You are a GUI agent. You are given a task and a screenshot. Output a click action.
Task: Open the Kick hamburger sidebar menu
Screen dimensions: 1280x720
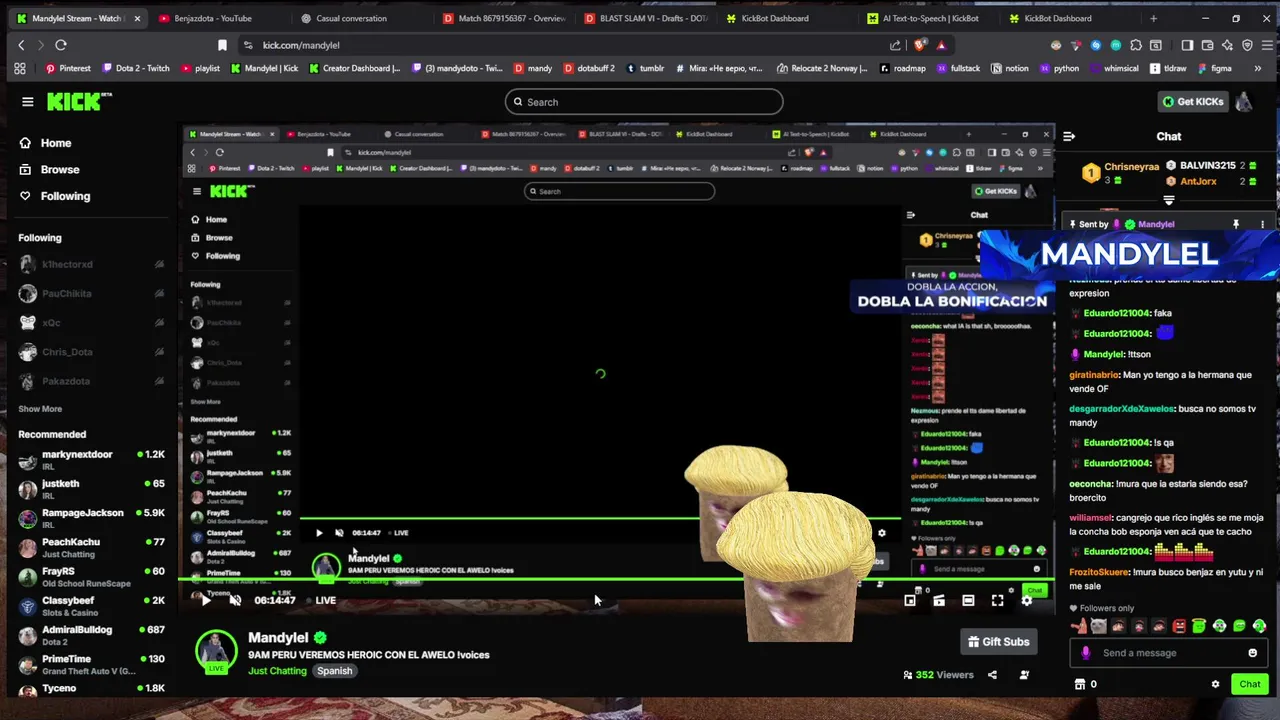click(x=28, y=101)
